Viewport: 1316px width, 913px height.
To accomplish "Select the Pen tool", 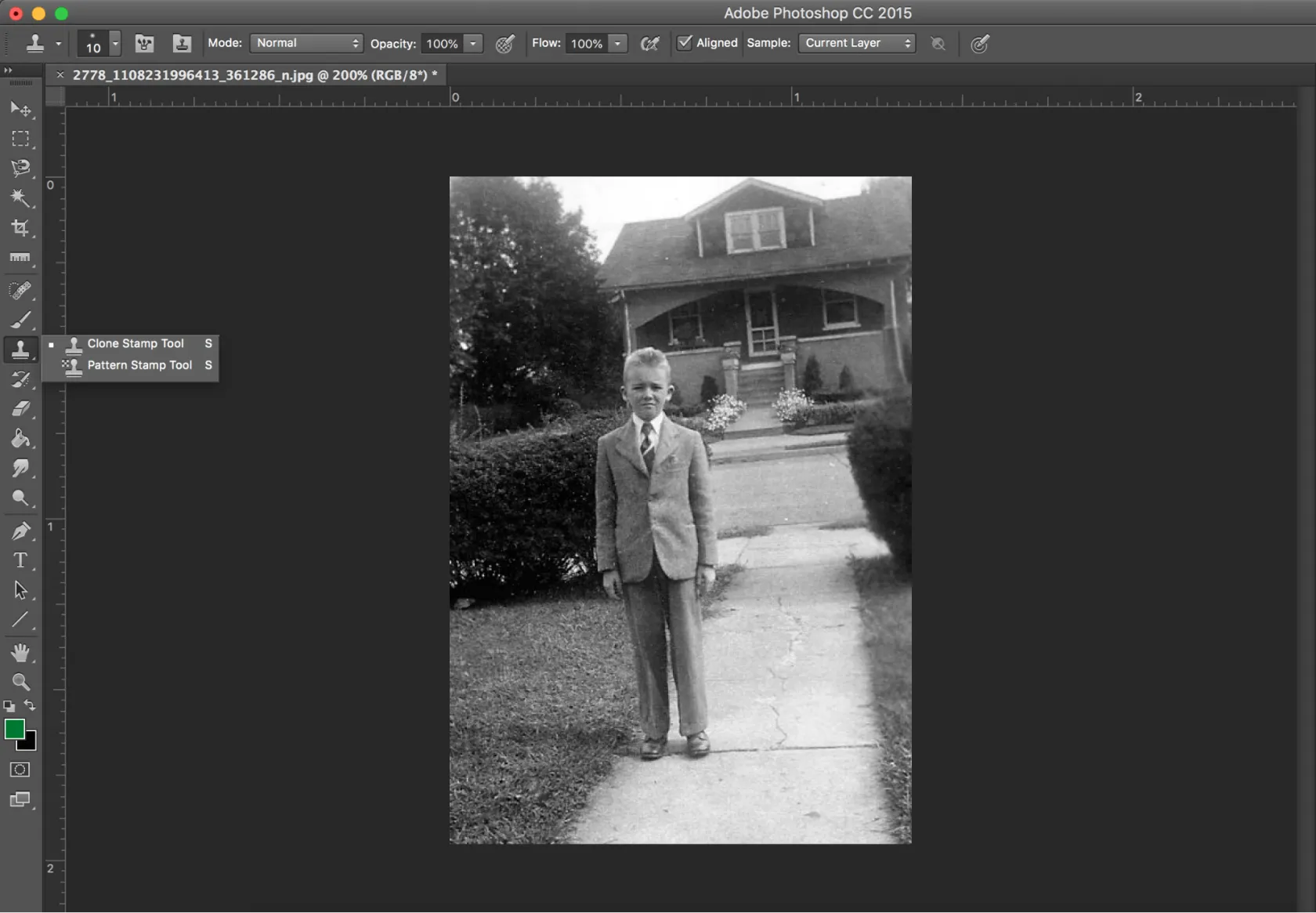I will pyautogui.click(x=20, y=531).
